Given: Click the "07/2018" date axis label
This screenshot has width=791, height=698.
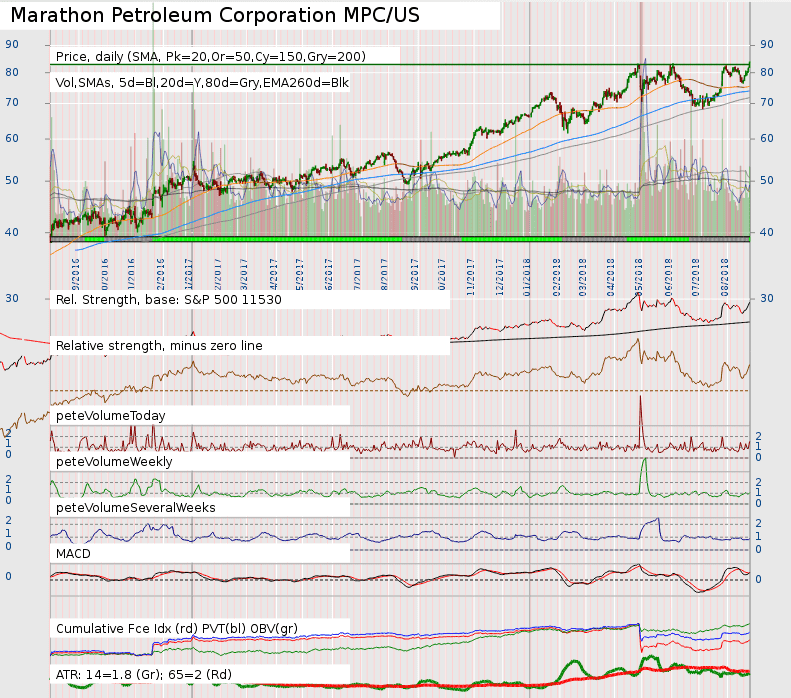Looking at the screenshot, I should coord(696,277).
